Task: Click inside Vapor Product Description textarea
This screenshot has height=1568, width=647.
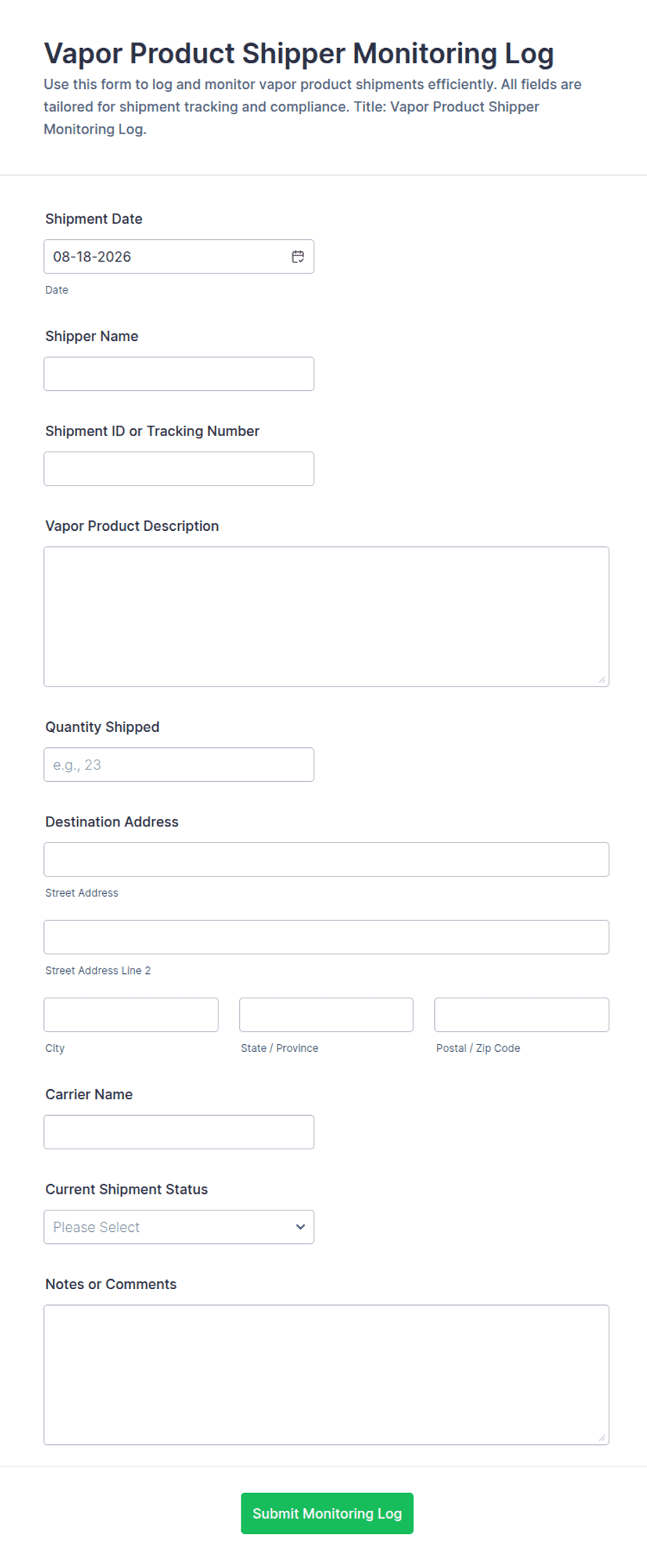Action: [326, 616]
